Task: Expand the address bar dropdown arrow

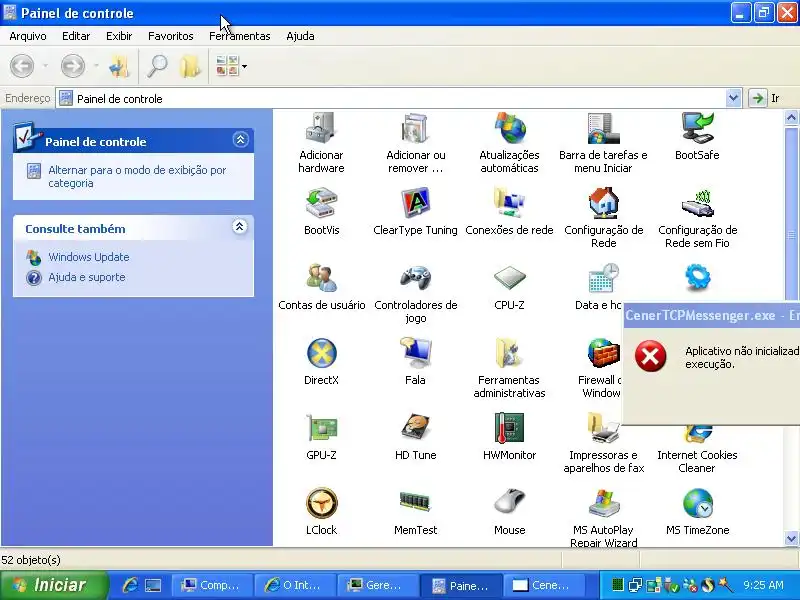Action: point(733,98)
